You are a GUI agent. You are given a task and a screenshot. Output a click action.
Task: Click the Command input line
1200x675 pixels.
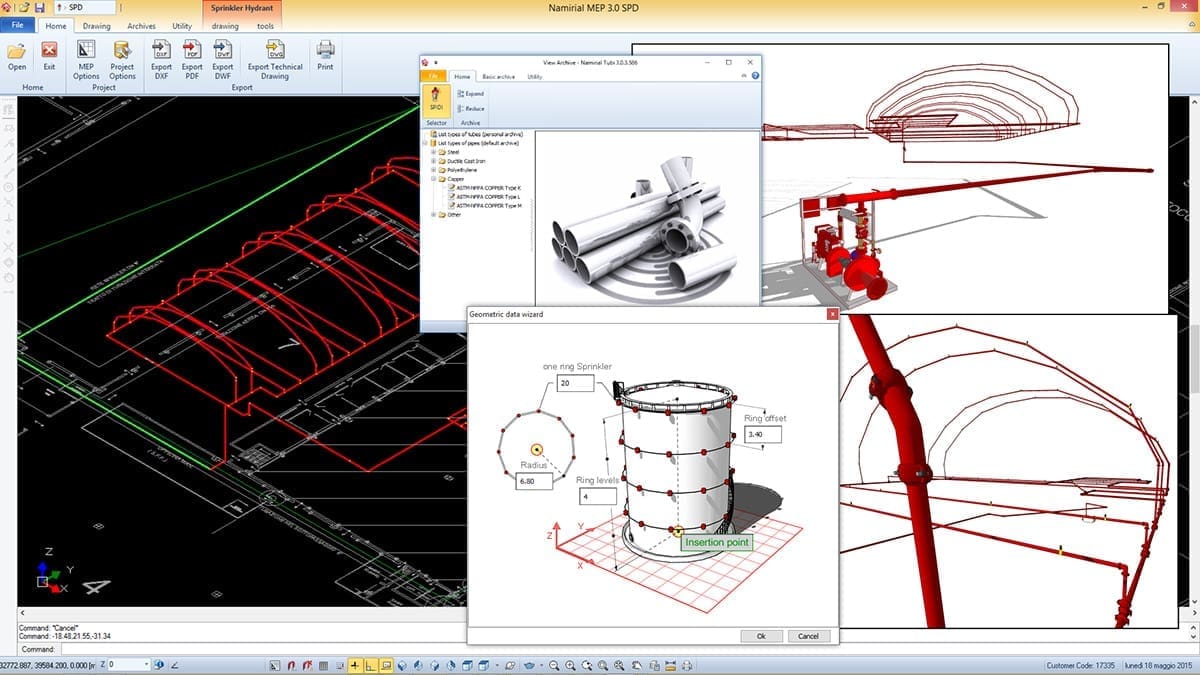point(630,649)
